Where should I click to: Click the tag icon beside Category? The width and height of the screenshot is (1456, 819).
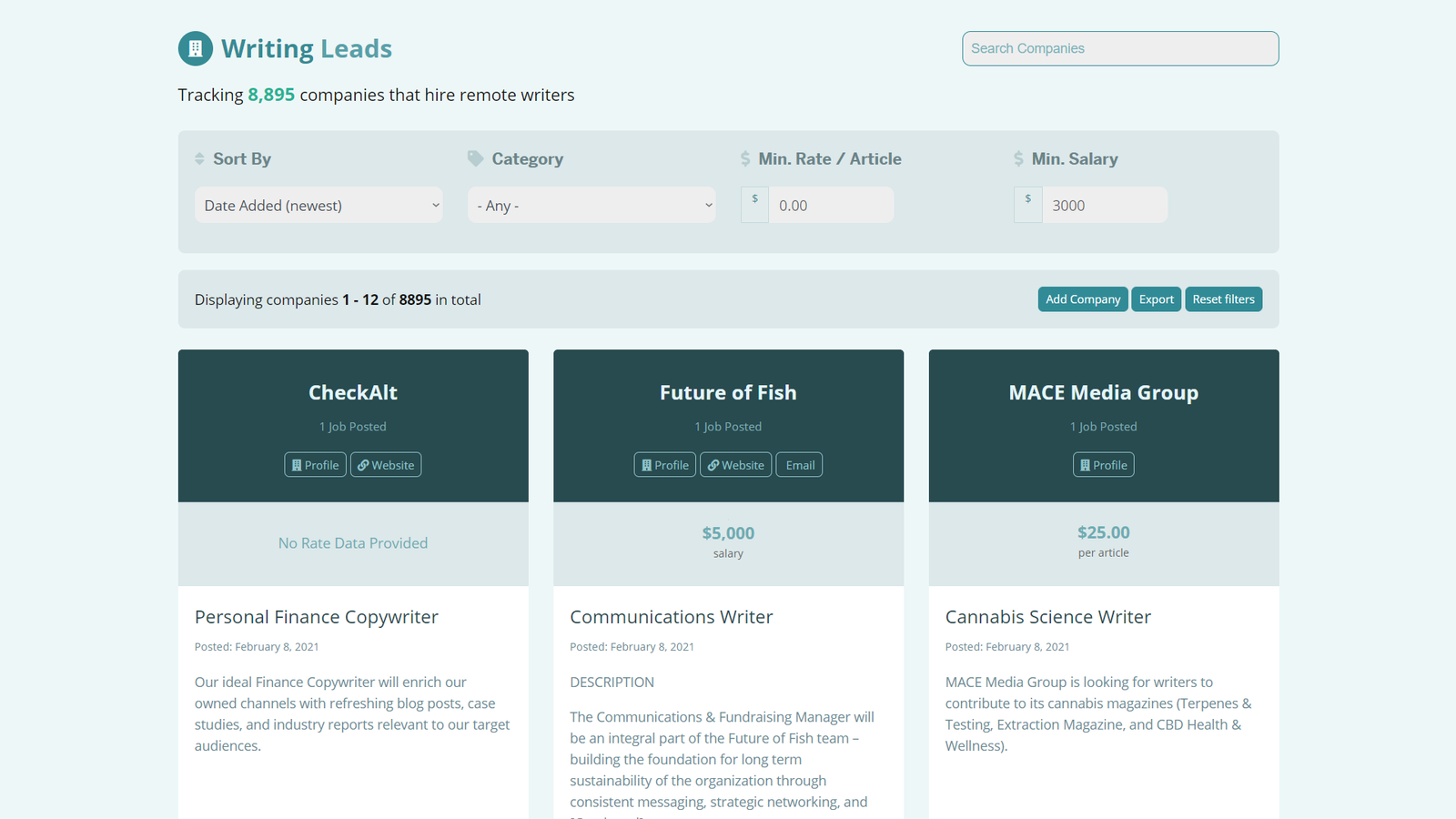(475, 158)
